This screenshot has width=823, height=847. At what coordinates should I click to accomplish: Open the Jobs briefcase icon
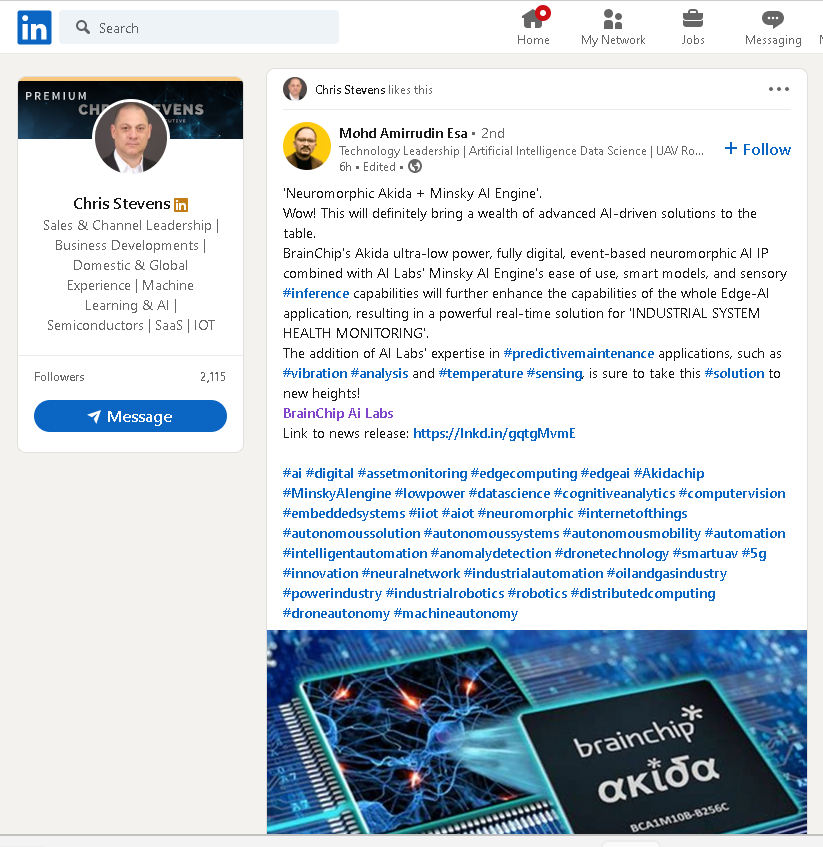[x=692, y=20]
